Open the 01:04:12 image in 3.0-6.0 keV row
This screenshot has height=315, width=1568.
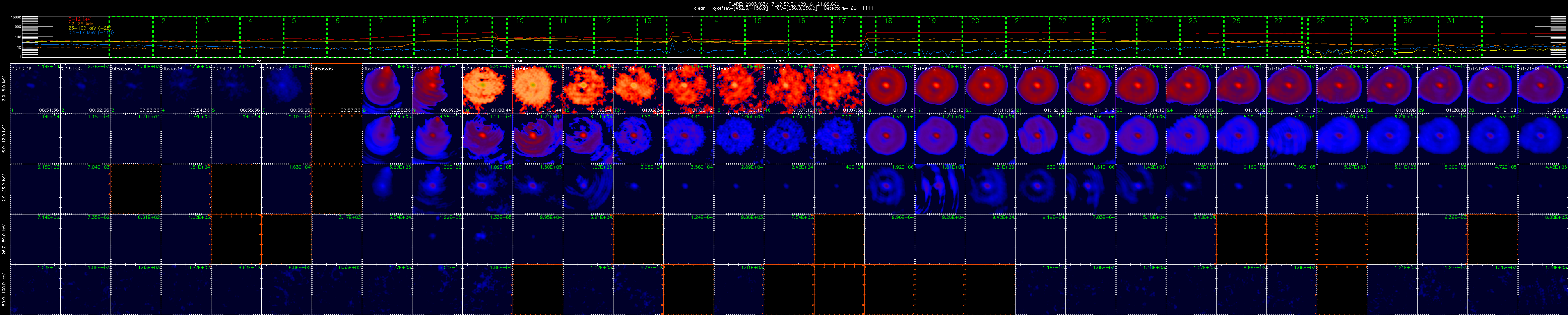pyautogui.click(x=689, y=88)
